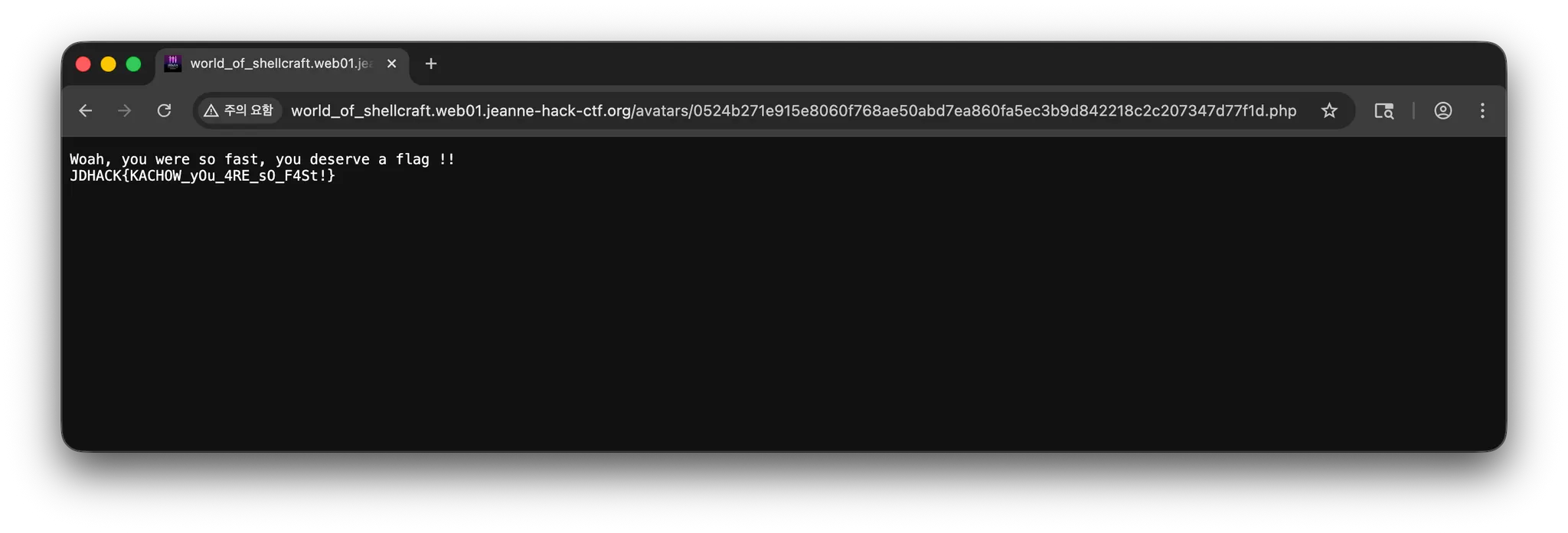Click the JDHACK{KACHOW flag text
Screen dimensions: 1568x533
(x=202, y=176)
